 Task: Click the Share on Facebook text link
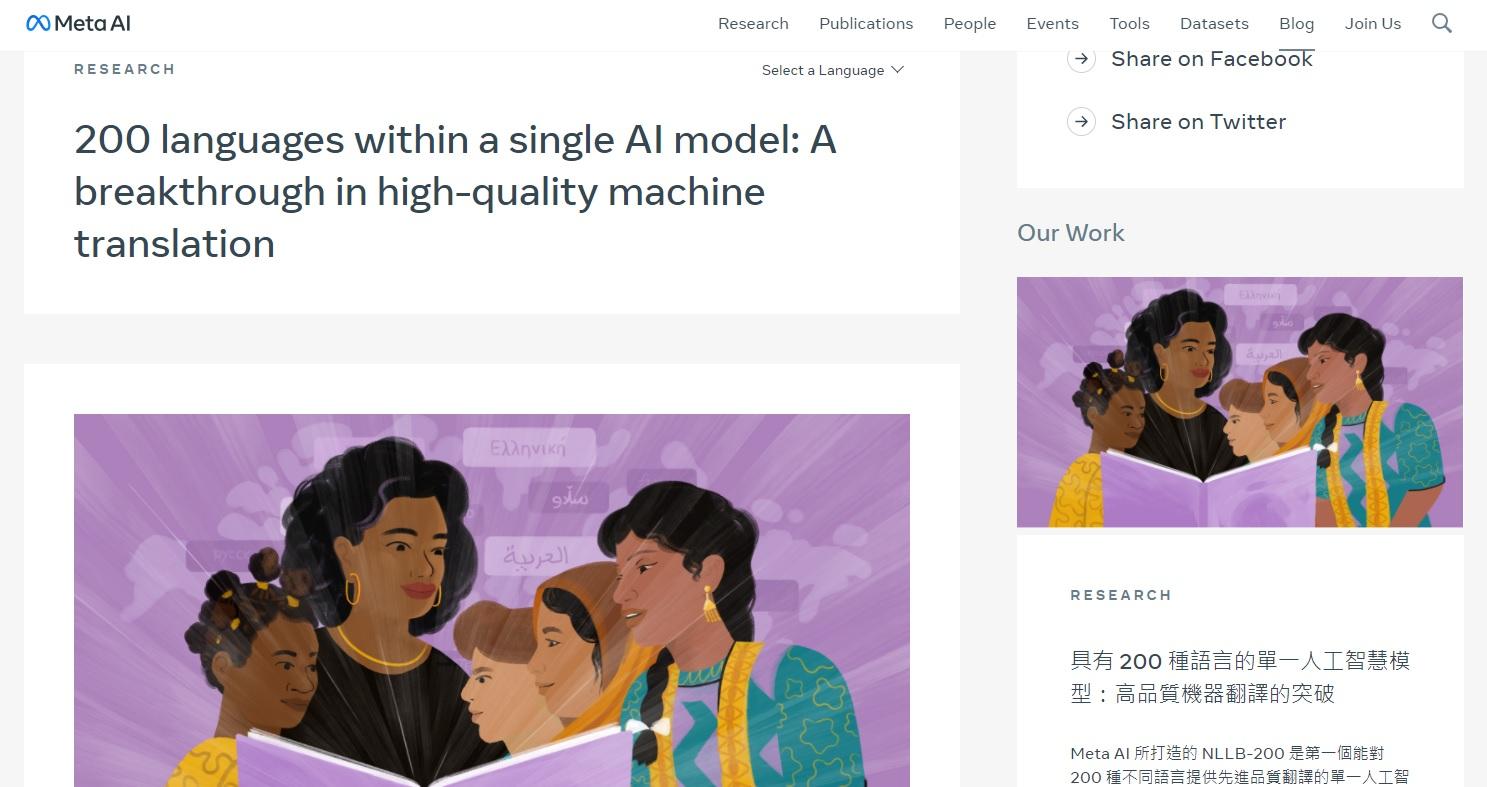tap(1212, 59)
